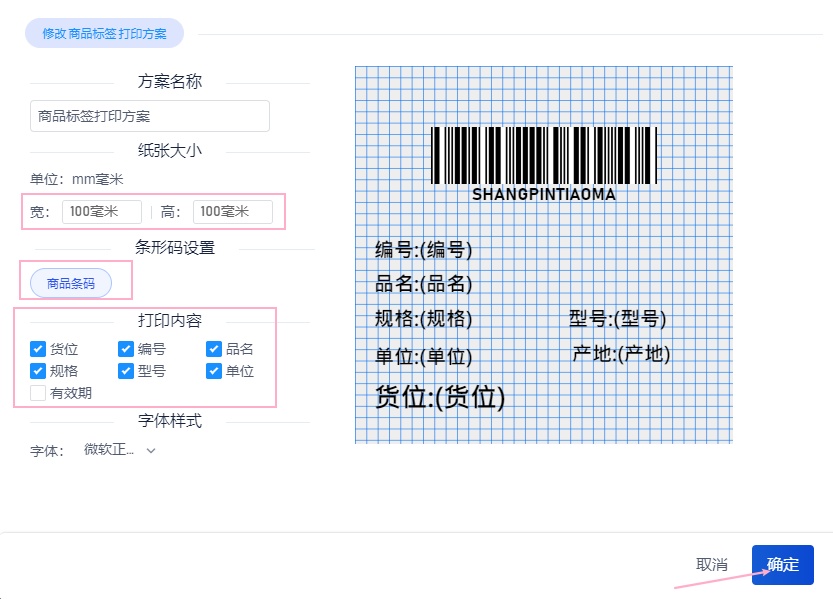This screenshot has height=599, width=833.
Task: Click the 修改商品标签打印方案 header tab
Action: (105, 33)
